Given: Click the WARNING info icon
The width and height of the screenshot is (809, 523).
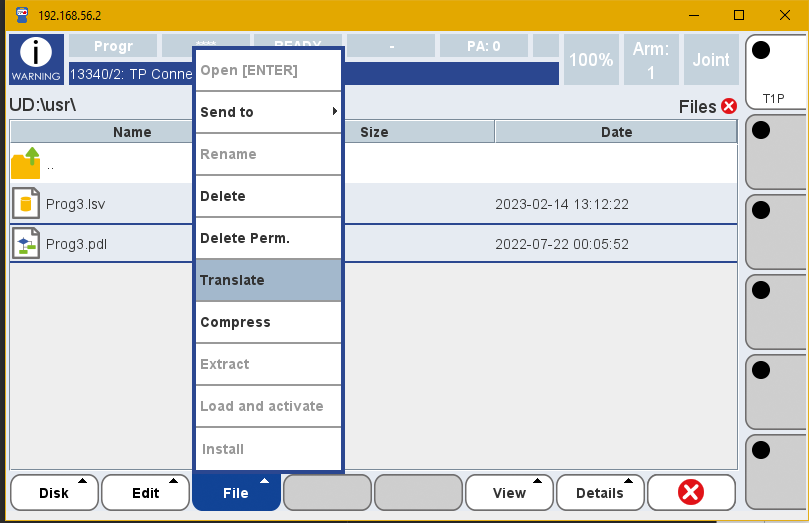Looking at the screenshot, I should coord(36,60).
